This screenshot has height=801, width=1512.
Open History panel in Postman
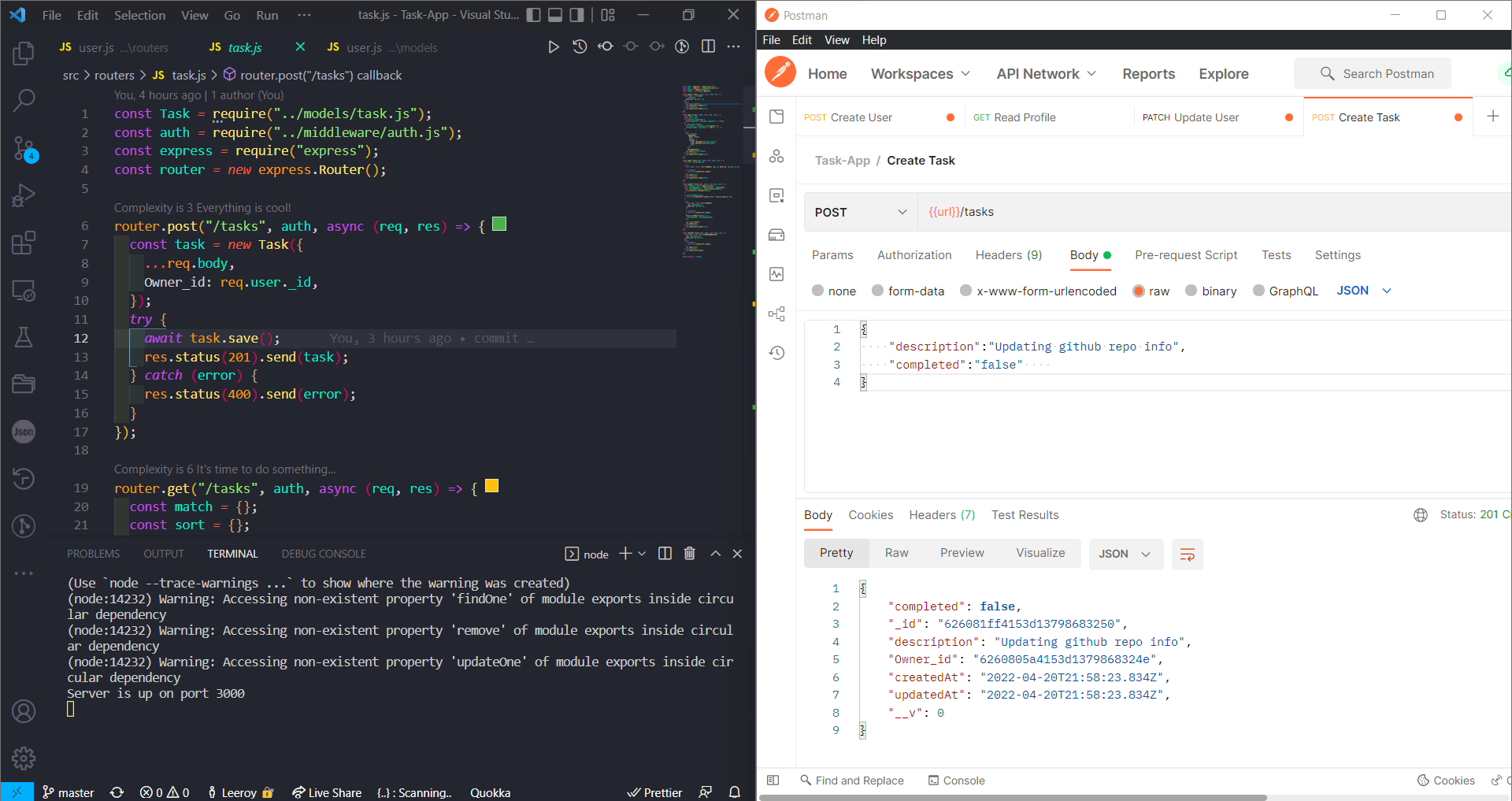(x=776, y=353)
